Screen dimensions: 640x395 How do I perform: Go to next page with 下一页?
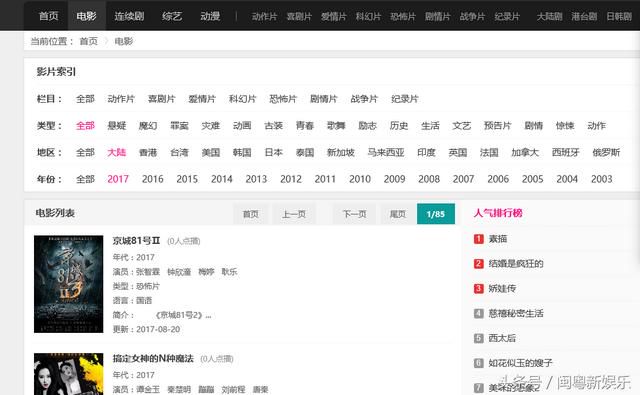354,214
